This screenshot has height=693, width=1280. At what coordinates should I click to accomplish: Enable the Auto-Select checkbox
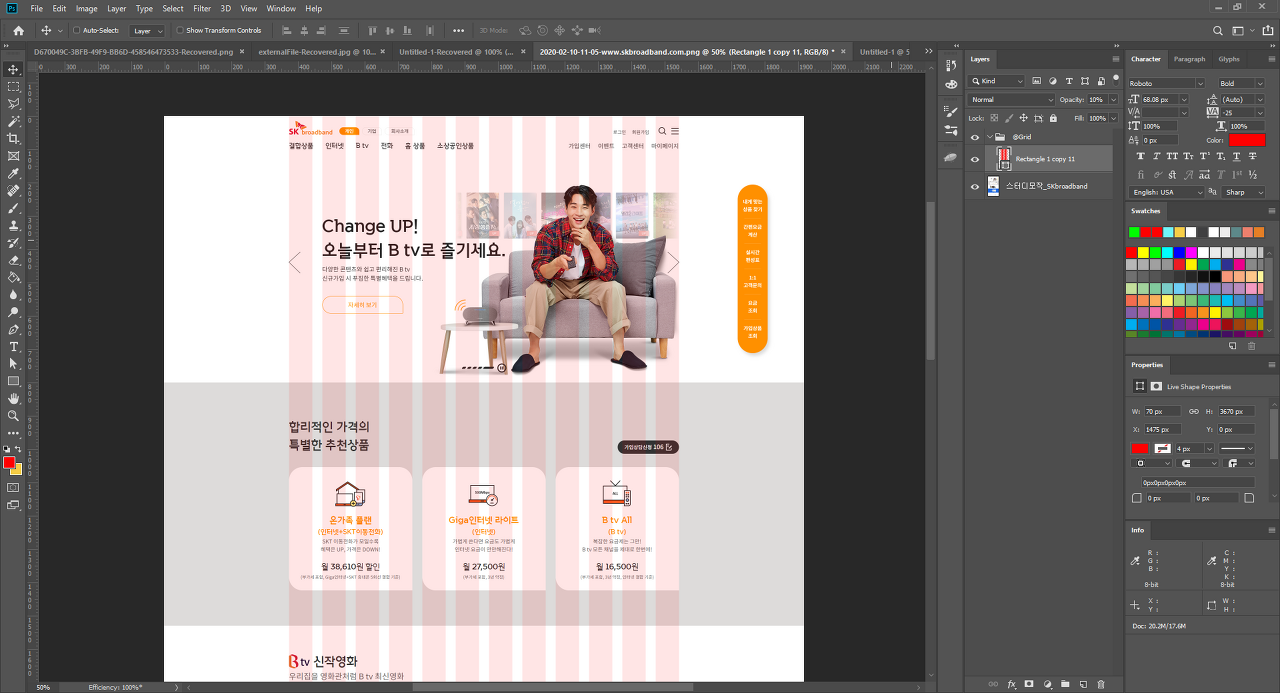[x=77, y=31]
